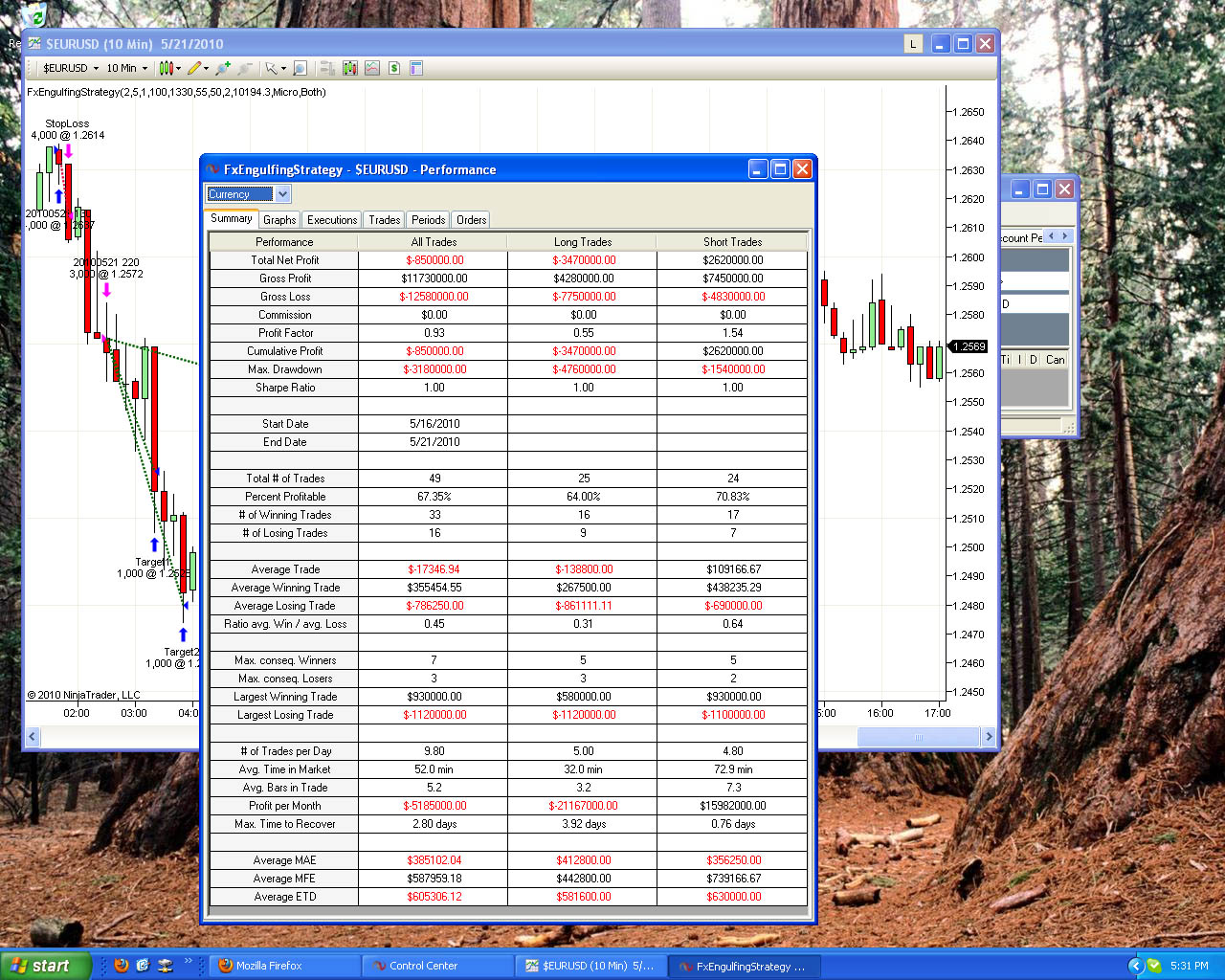Click the show desktop quick launch icon
Screen dimensions: 1225x980
pos(165,966)
